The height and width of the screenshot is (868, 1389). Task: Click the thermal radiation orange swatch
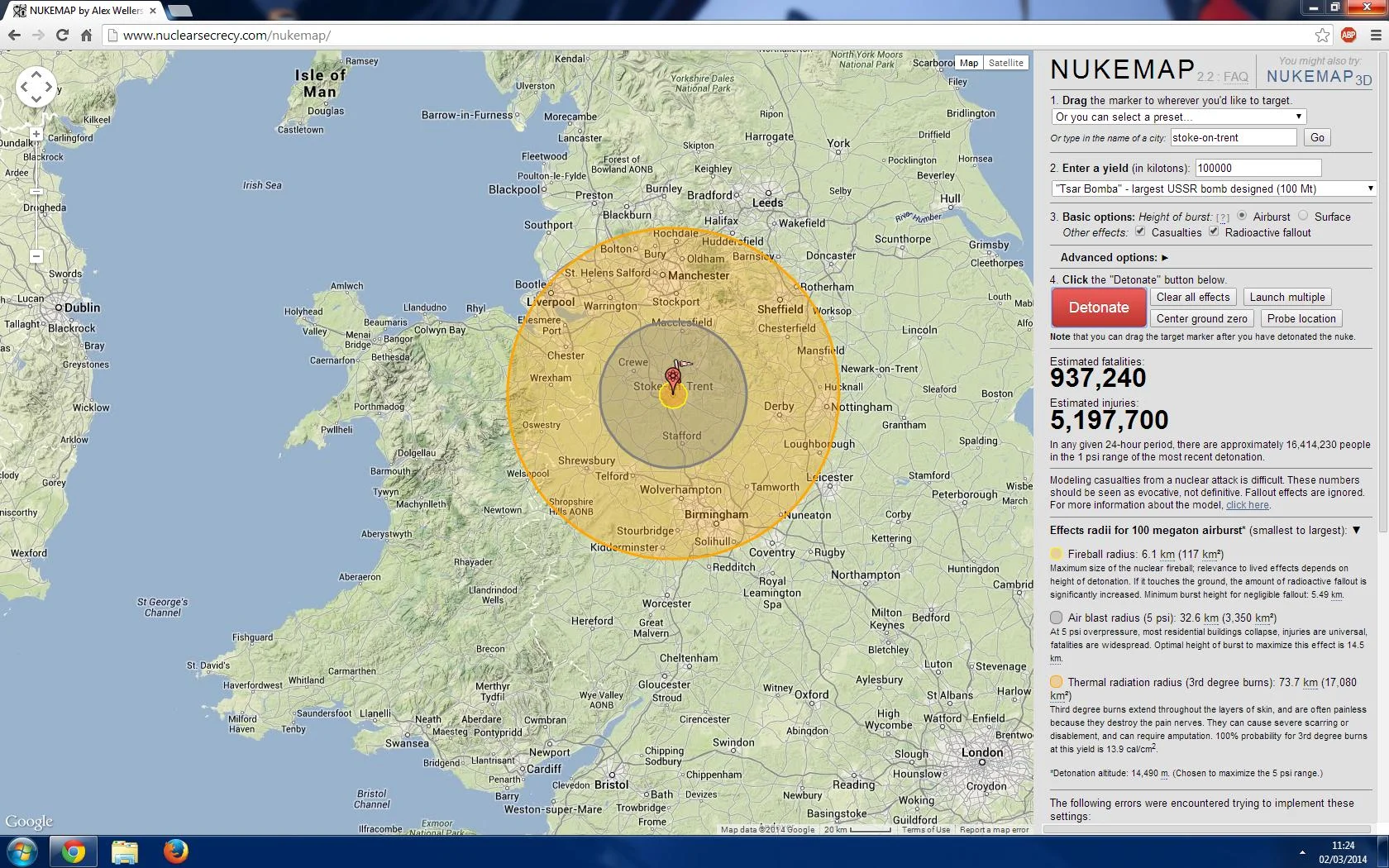1056,682
